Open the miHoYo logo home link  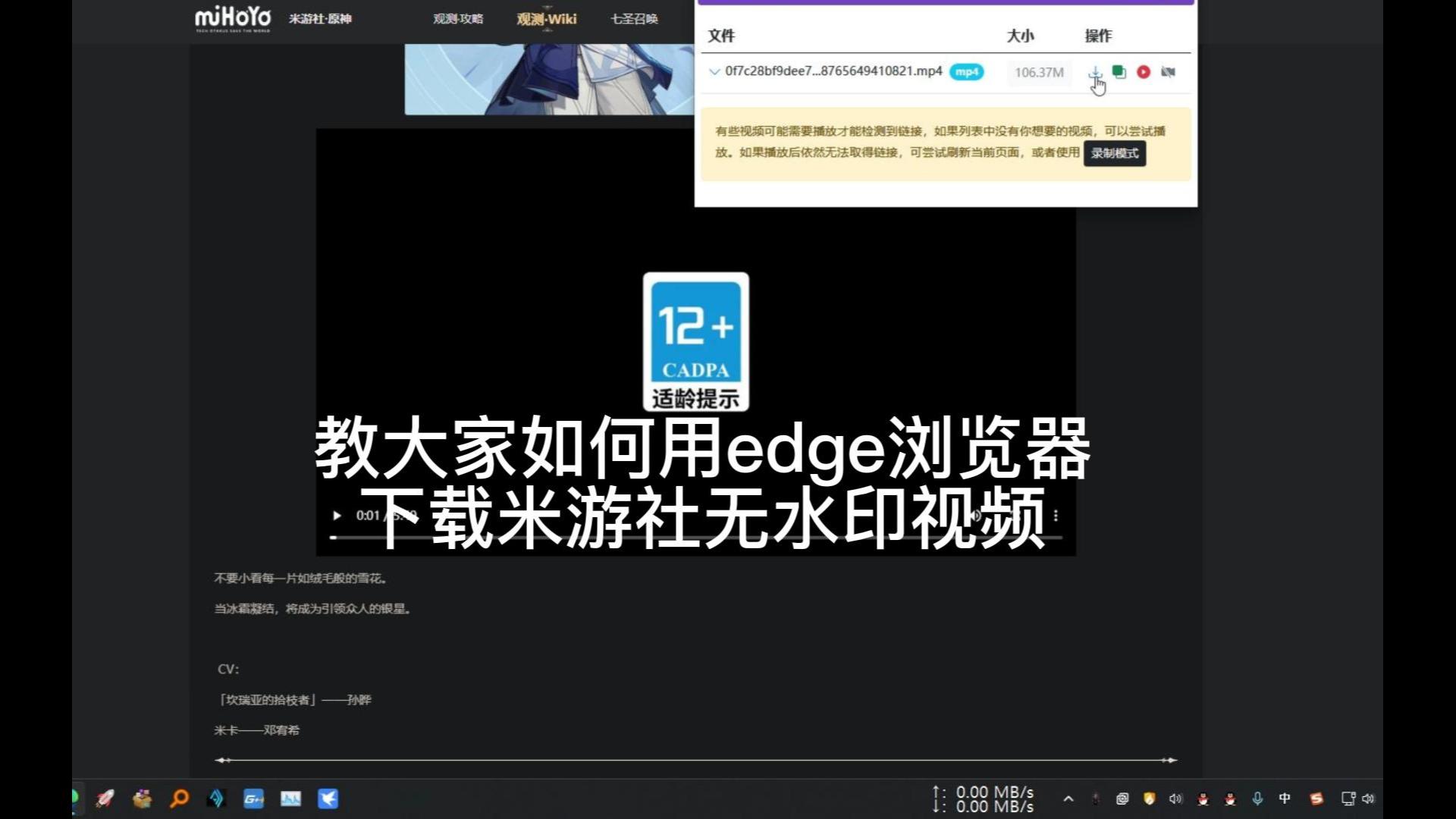point(233,19)
